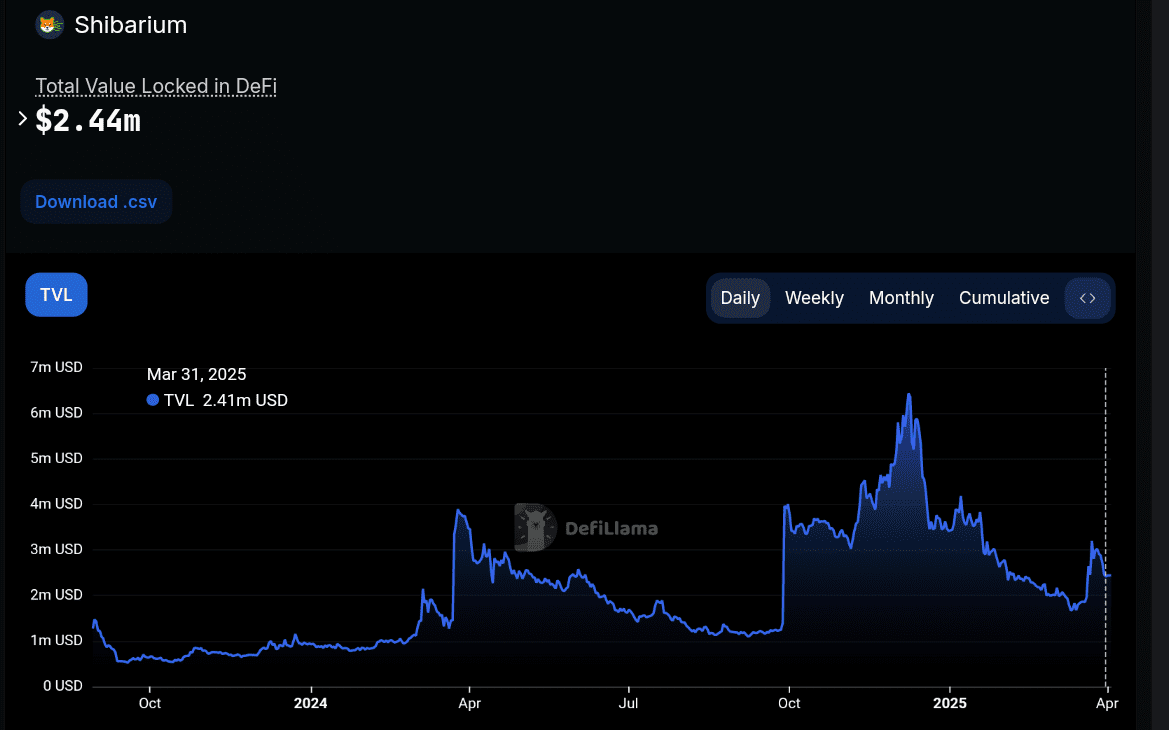1169x730 pixels.
Task: Click the 2025 x-axis label
Action: coord(950,703)
